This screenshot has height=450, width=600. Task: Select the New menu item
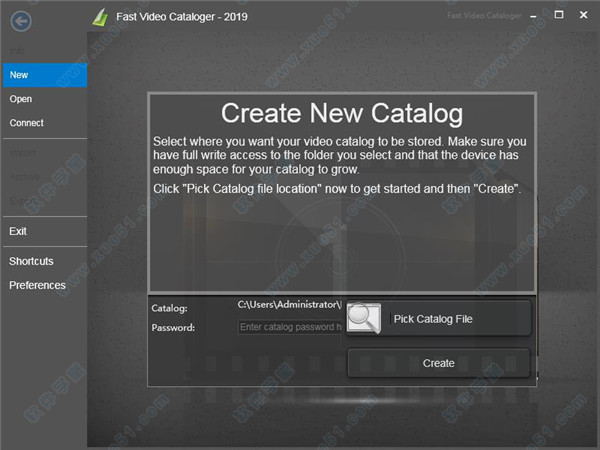pyautogui.click(x=45, y=75)
